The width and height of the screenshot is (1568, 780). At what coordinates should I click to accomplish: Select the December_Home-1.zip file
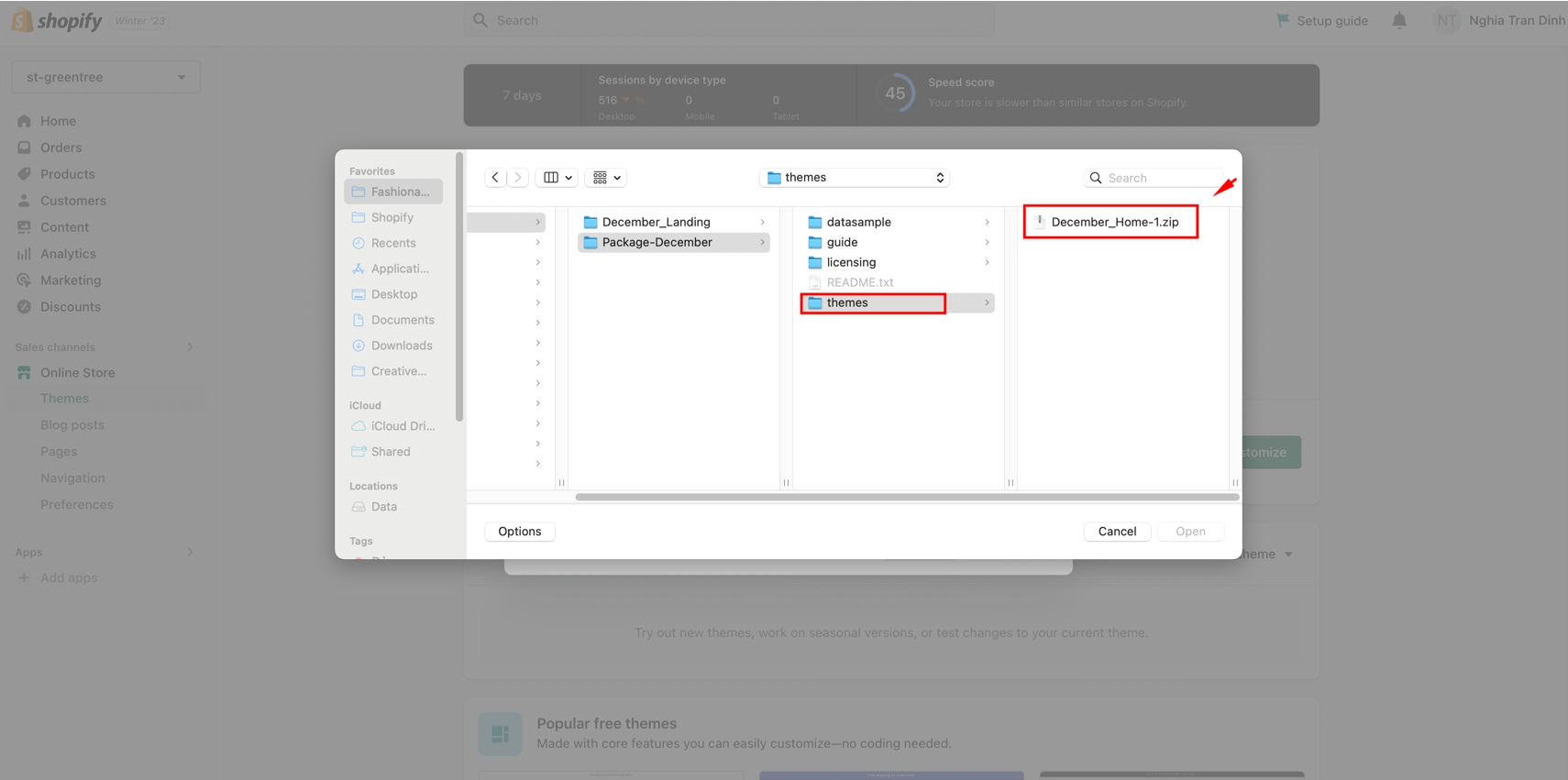pos(1114,222)
